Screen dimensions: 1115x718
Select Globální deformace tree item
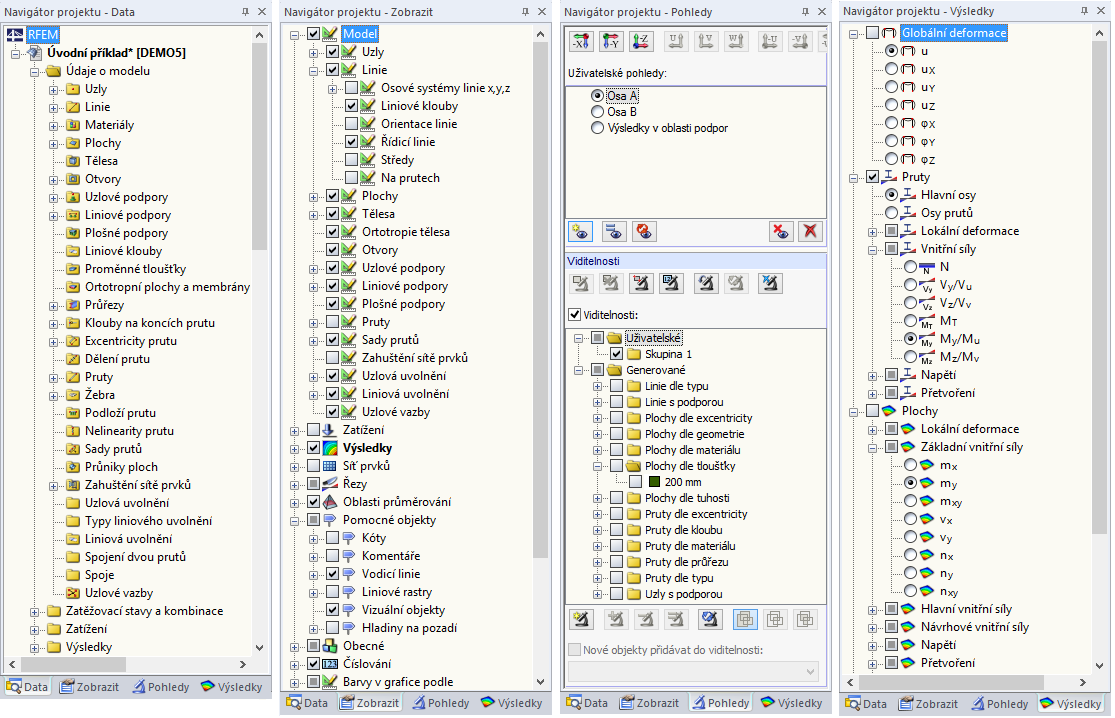954,33
